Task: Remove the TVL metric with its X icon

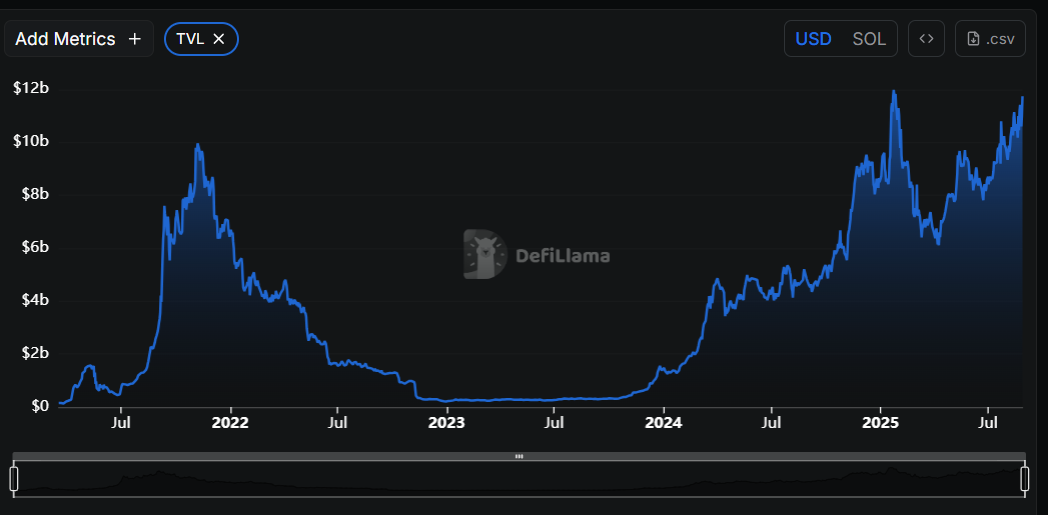Action: coord(219,39)
